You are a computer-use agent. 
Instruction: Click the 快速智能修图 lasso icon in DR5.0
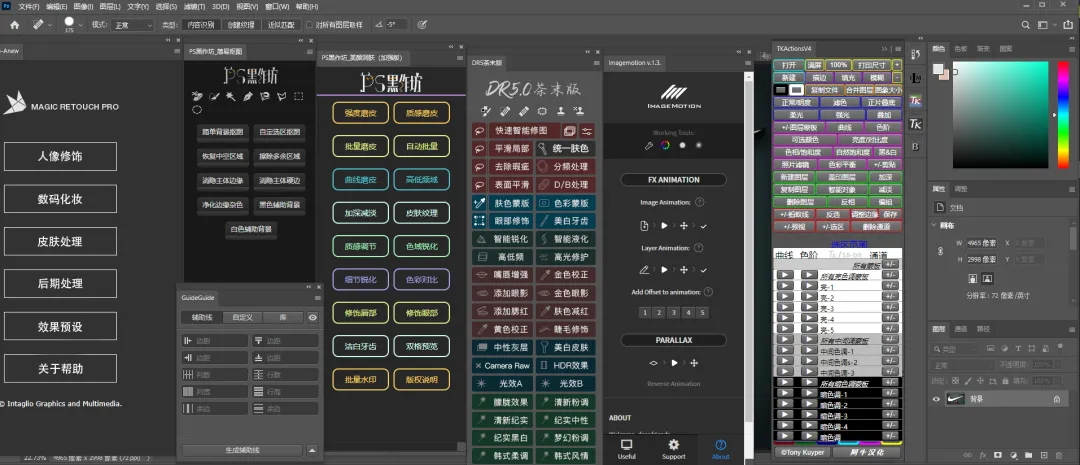(479, 131)
